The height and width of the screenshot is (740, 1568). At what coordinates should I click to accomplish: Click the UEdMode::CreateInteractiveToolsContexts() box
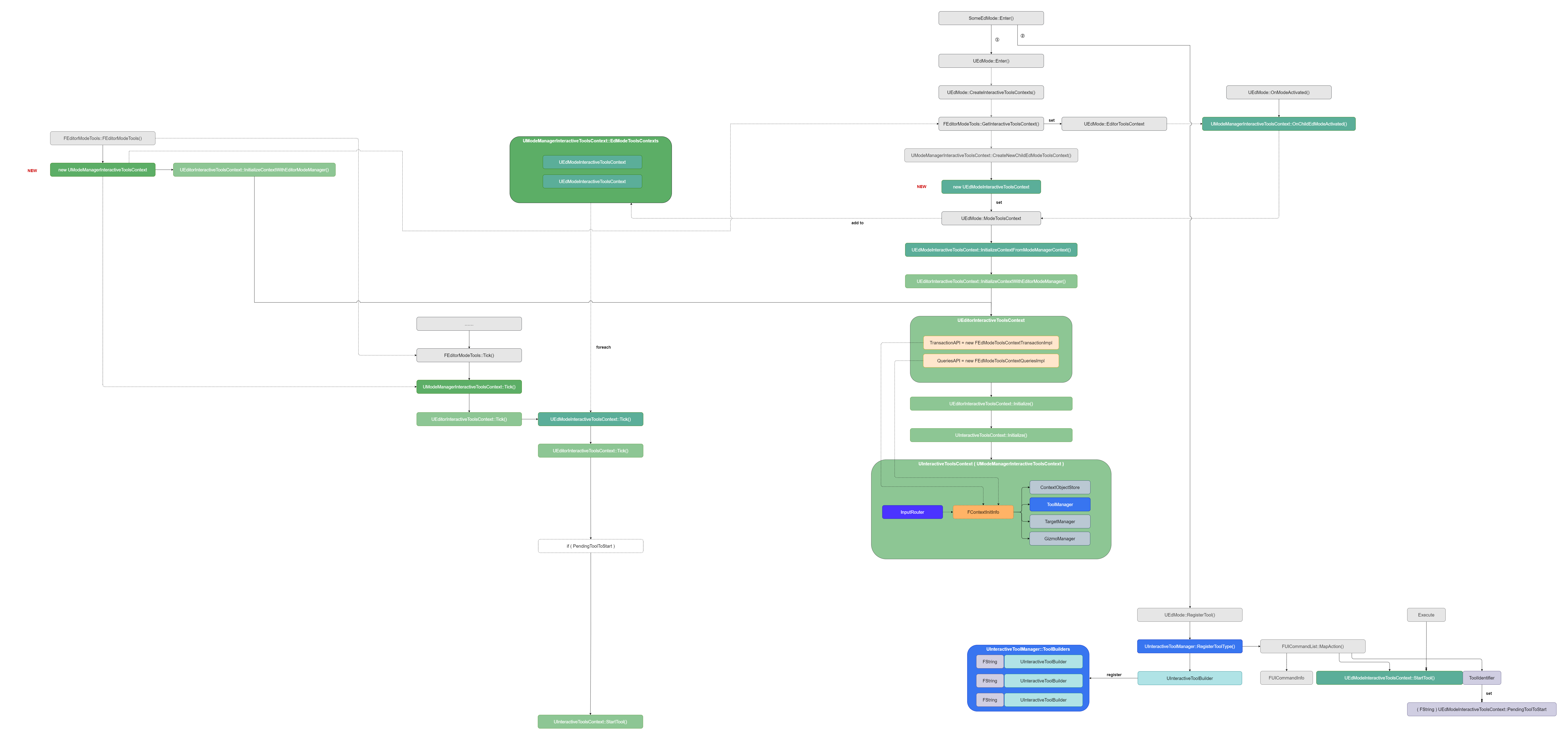tap(991, 92)
